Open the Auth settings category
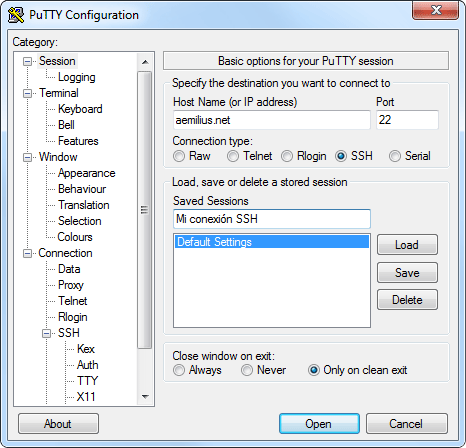This screenshot has height=448, width=466. coord(87,365)
